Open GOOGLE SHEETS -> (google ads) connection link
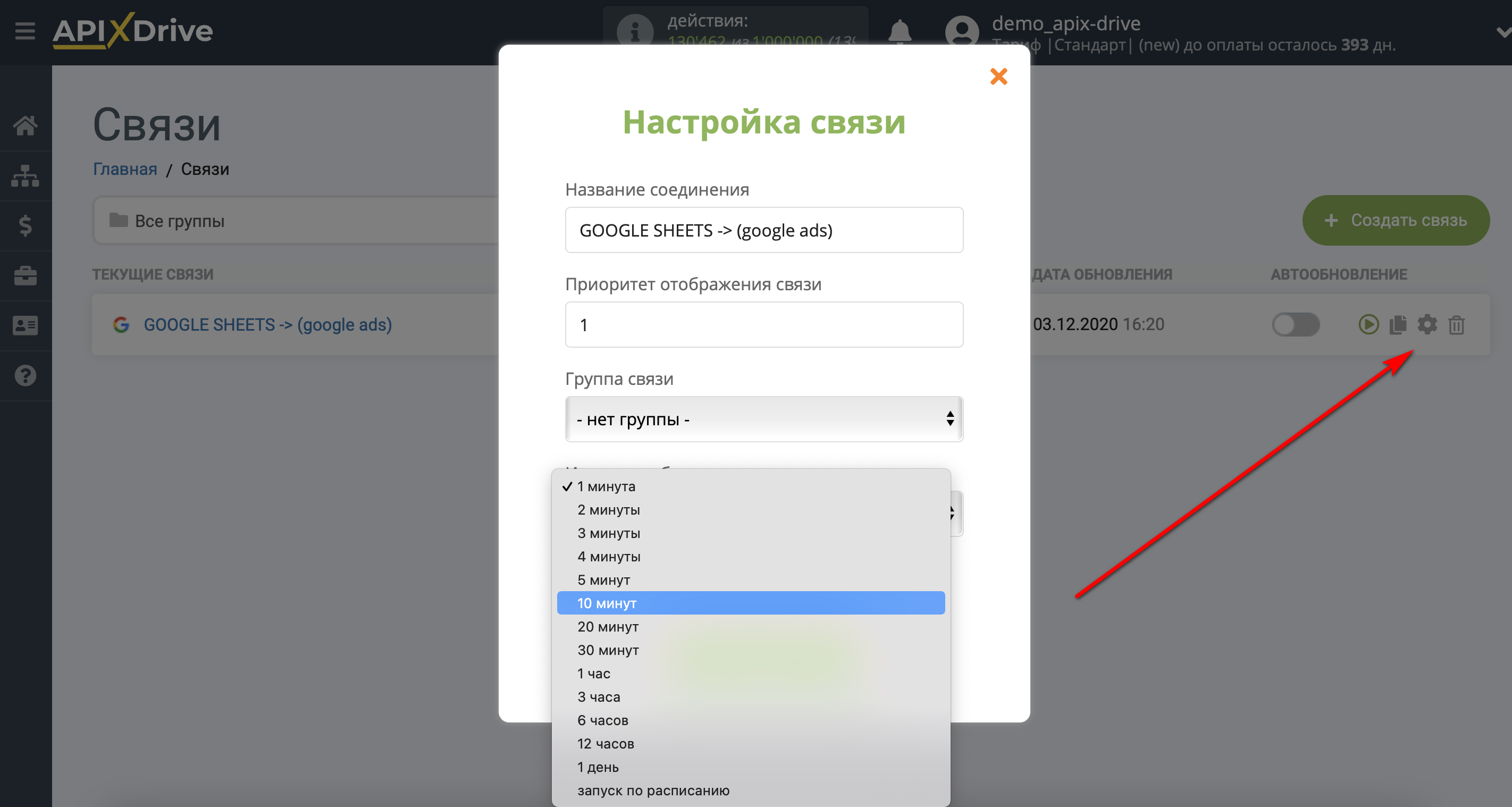 coord(267,325)
